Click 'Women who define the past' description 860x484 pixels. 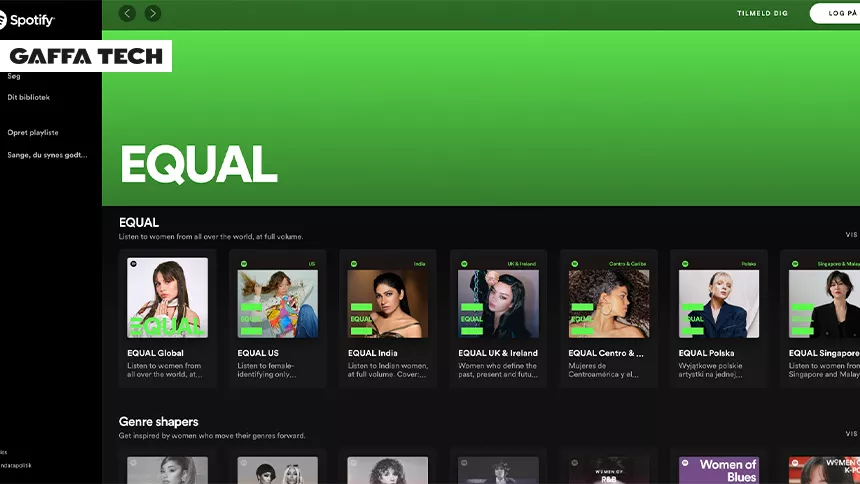(x=498, y=370)
